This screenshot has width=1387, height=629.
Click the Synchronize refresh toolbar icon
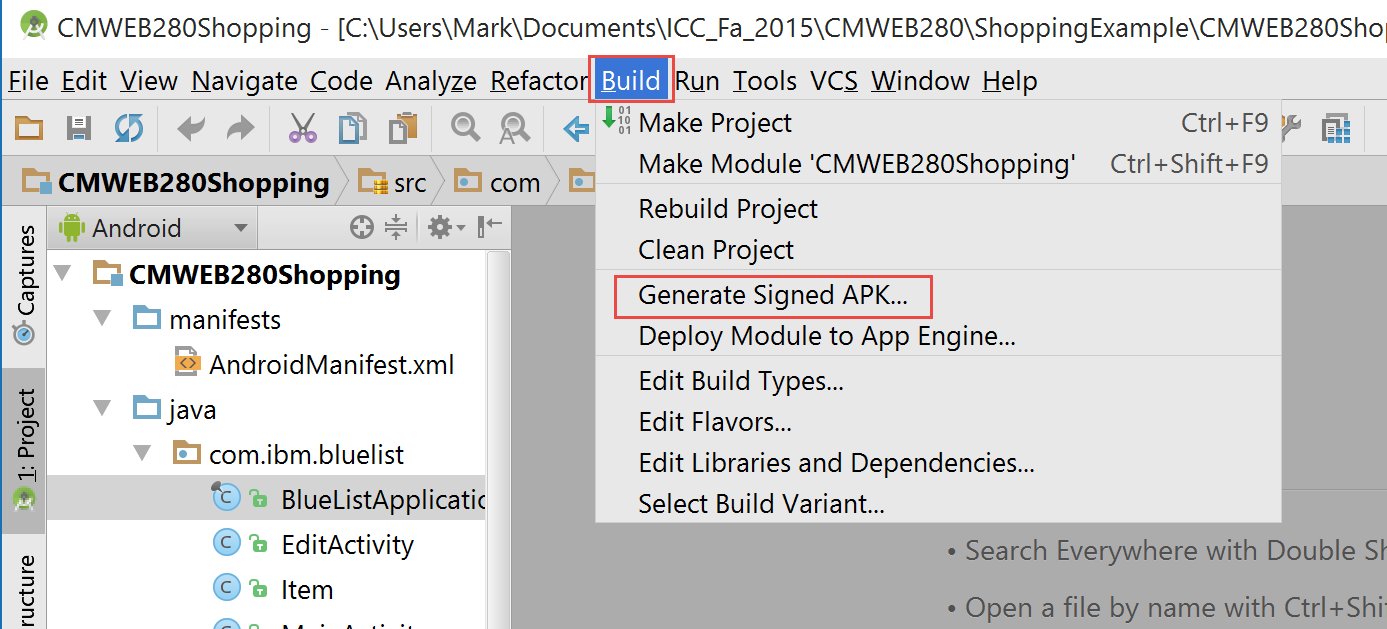[129, 128]
